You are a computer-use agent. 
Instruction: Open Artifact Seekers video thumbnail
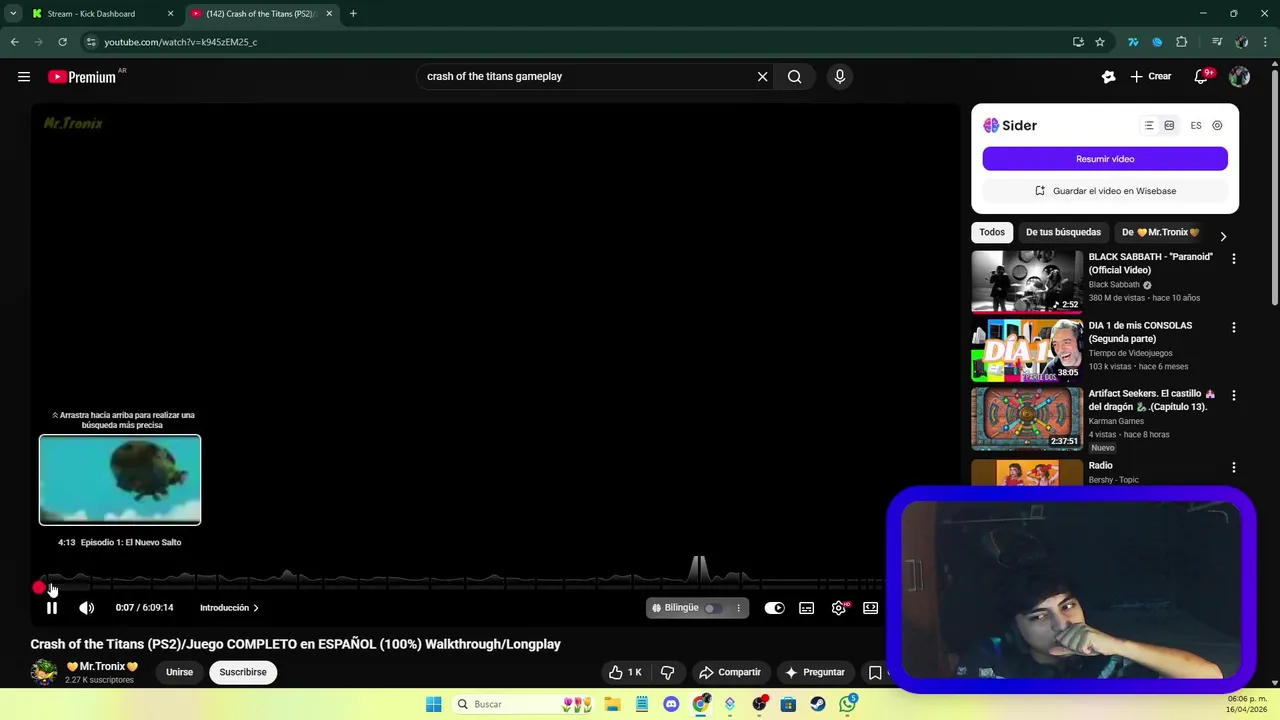[1027, 419]
